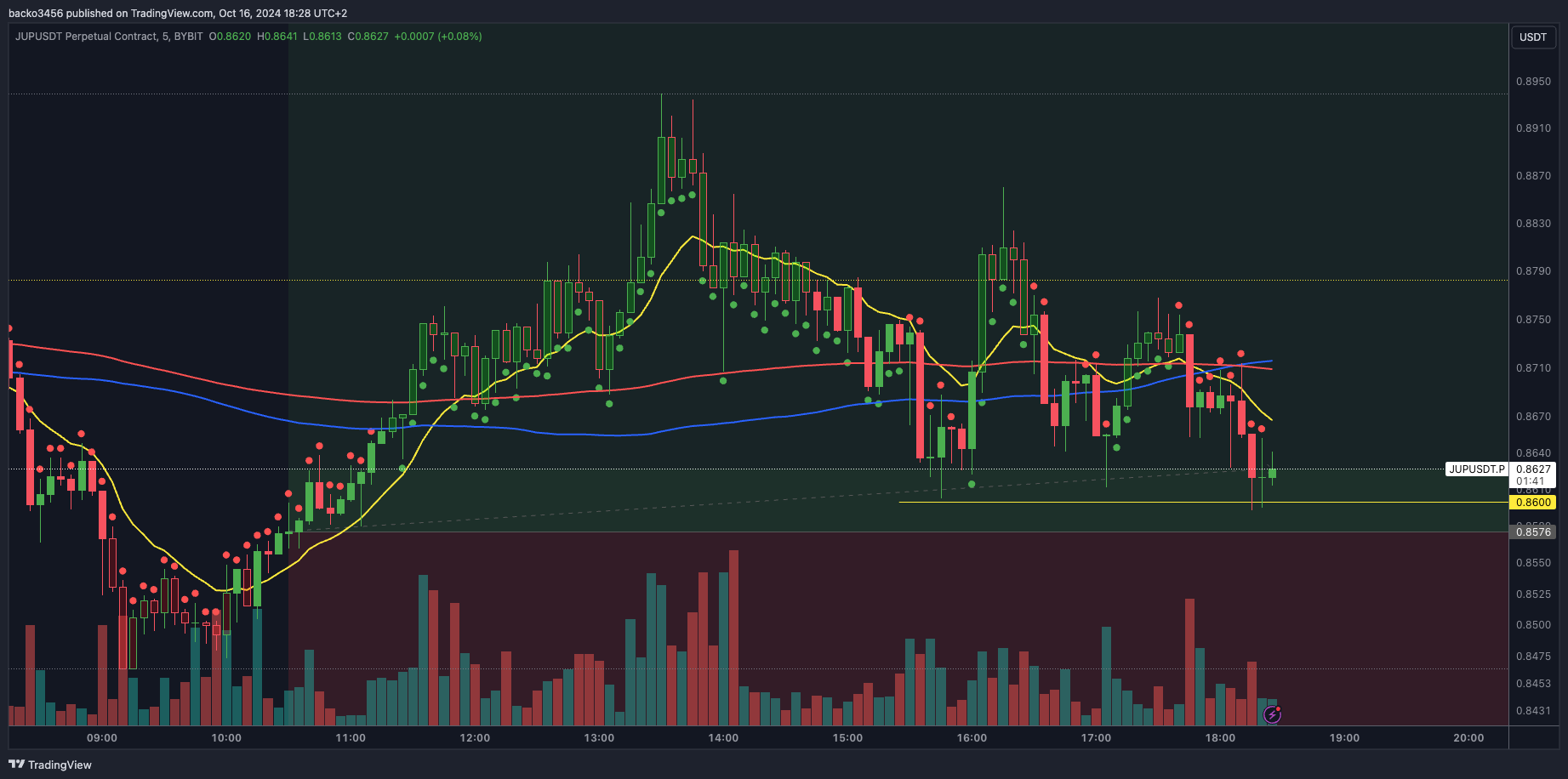Click the gray 0.8576 price label
This screenshot has width=1568, height=779.
[x=1533, y=532]
